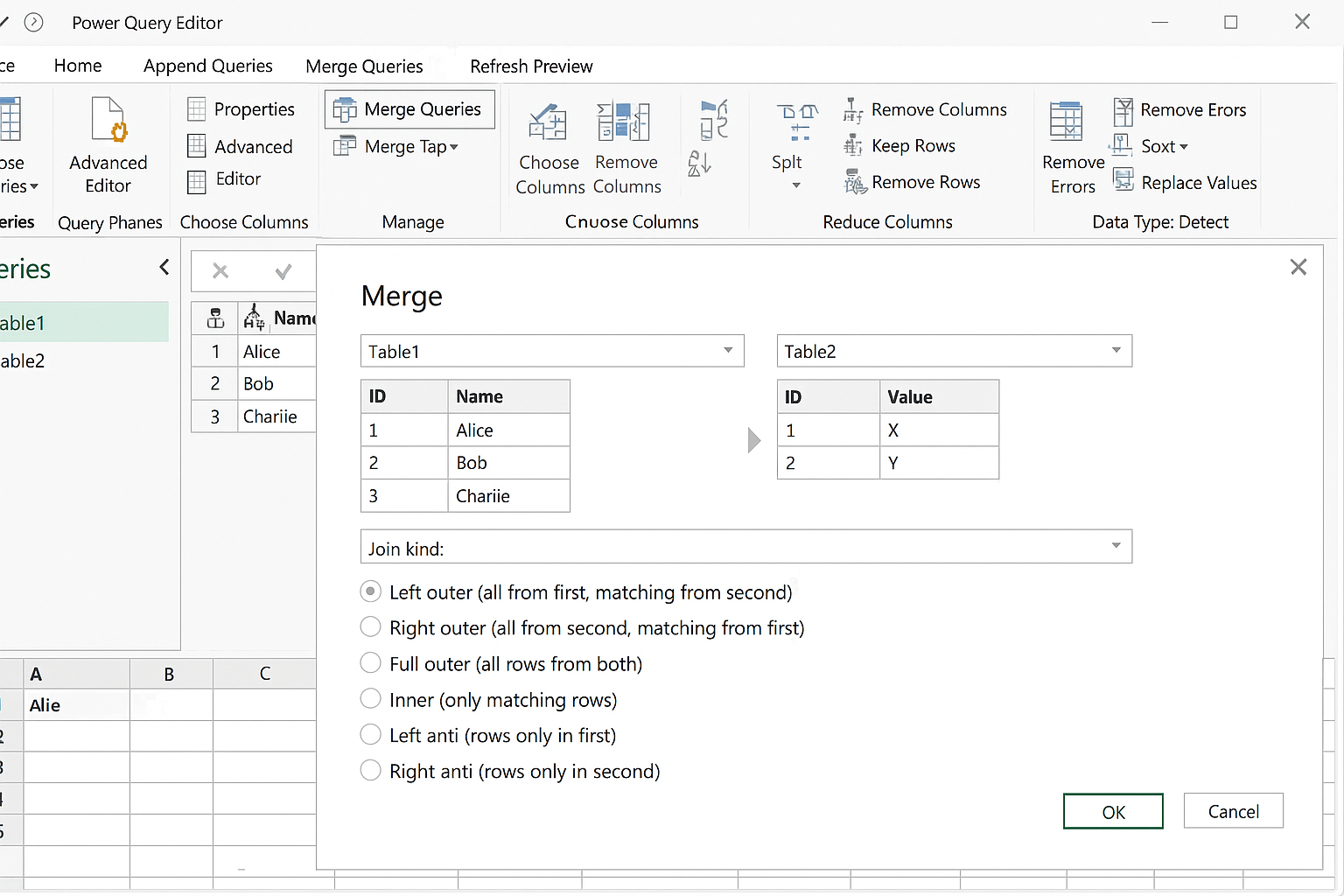Open the Table2 dropdown
The width and height of the screenshot is (1344, 896).
[955, 351]
